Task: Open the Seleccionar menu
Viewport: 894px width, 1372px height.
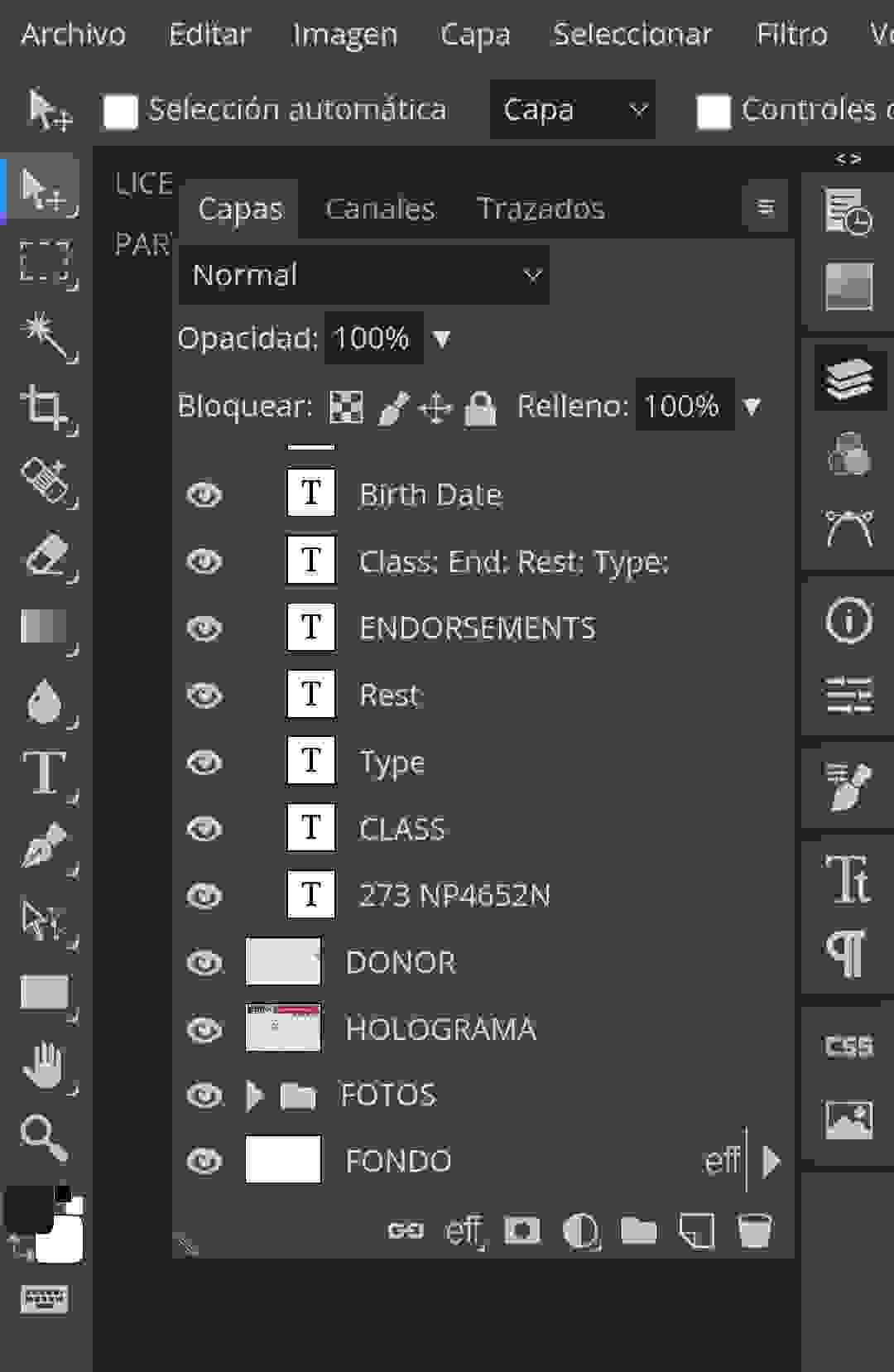Action: point(632,34)
